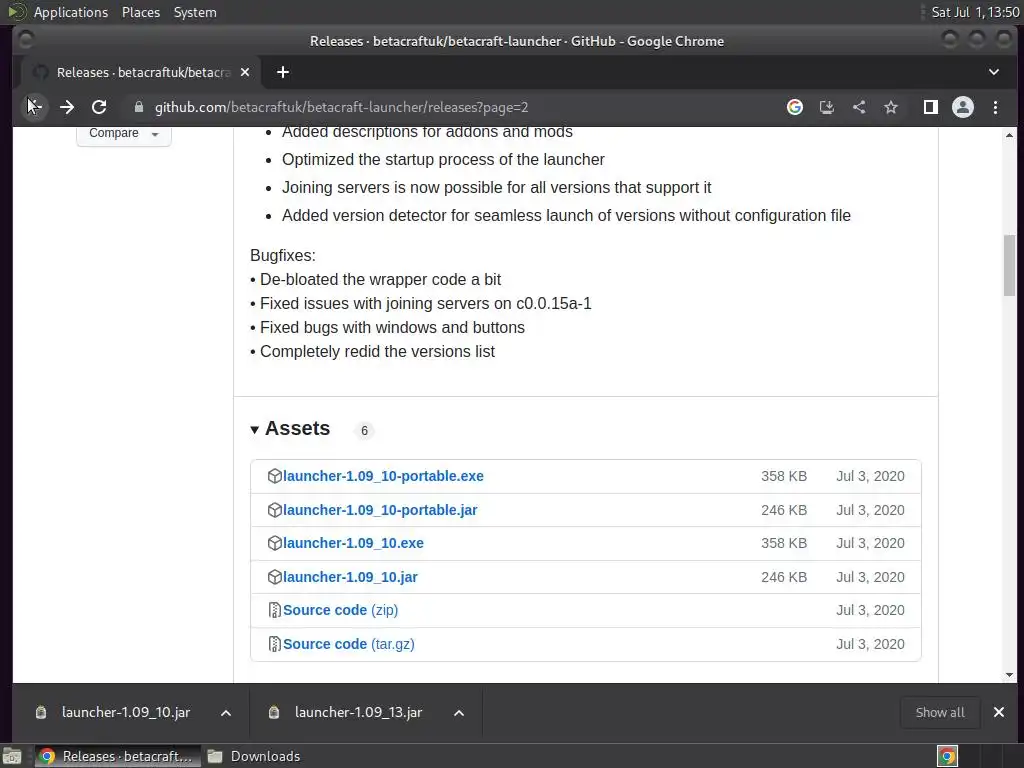The image size is (1024, 768).
Task: Open Google search icon in toolbar
Action: (795, 107)
